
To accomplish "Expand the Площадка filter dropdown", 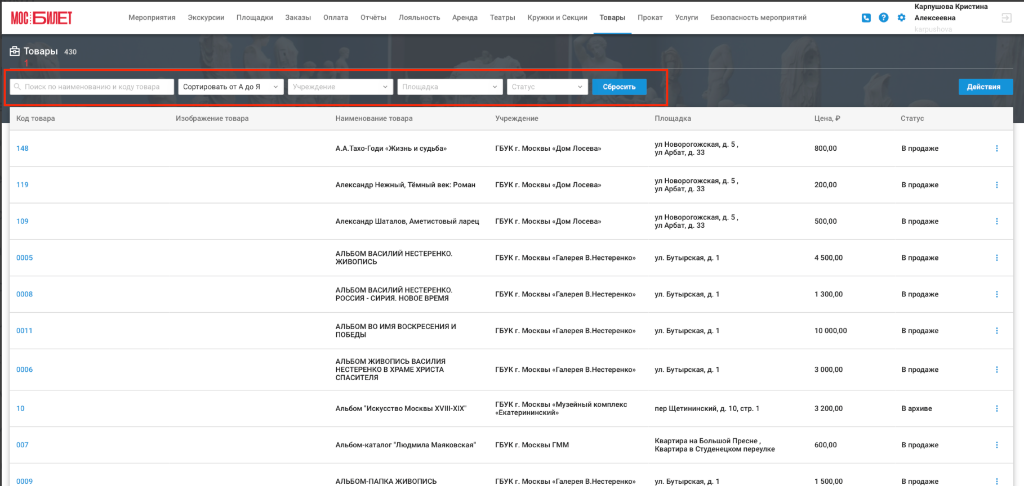I will pos(451,87).
